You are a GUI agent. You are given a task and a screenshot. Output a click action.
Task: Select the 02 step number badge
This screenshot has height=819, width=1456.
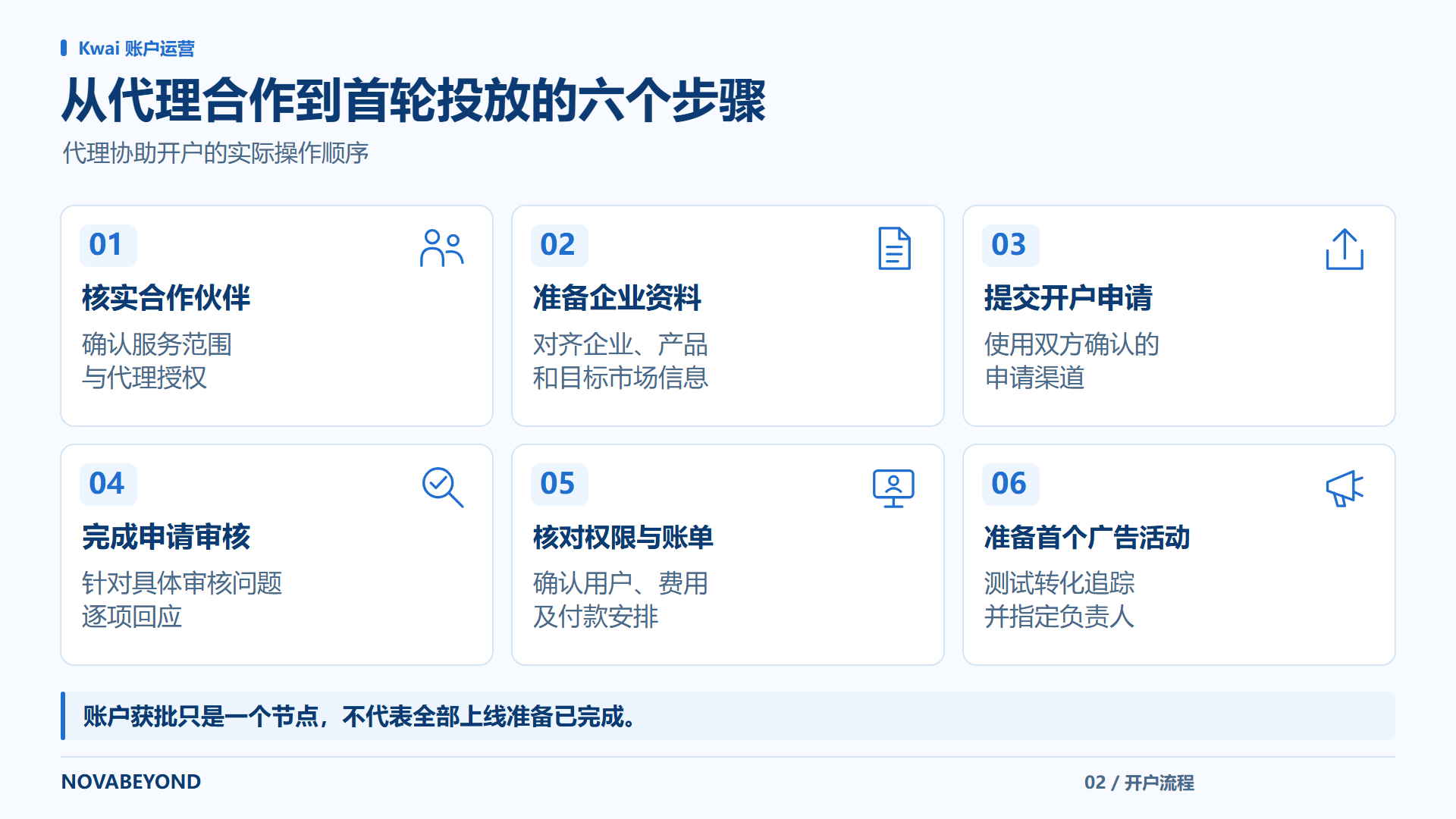[x=559, y=245]
